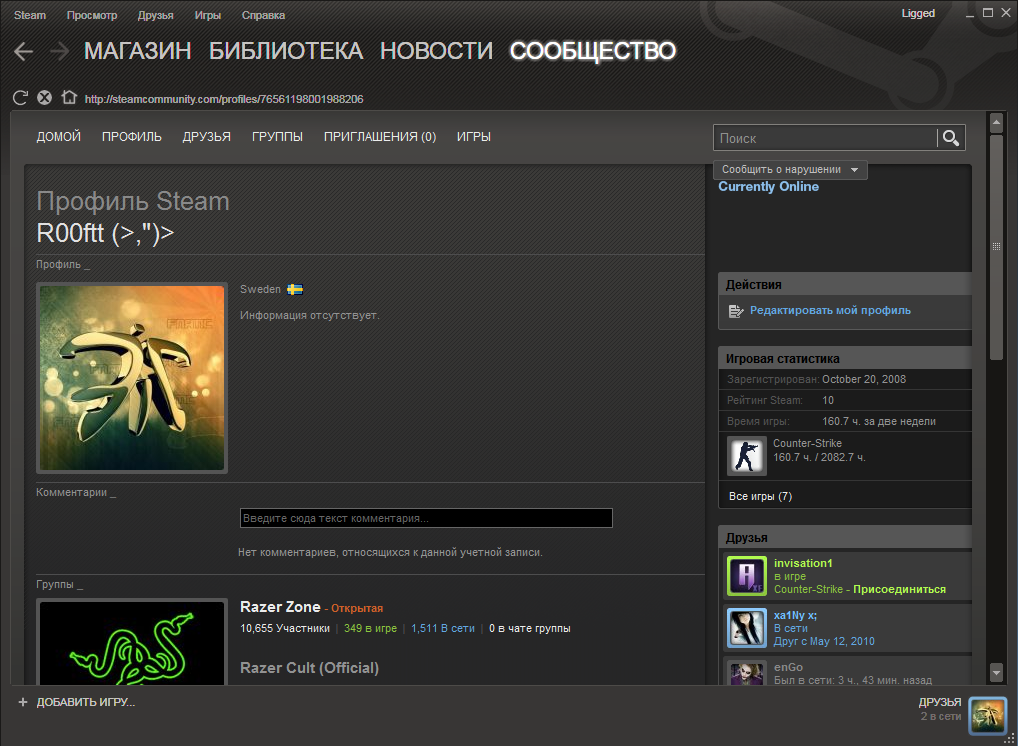The width and height of the screenshot is (1018, 746).
Task: Click ДОБАВИТЬ ИГРУ... button
Action: coord(86,702)
